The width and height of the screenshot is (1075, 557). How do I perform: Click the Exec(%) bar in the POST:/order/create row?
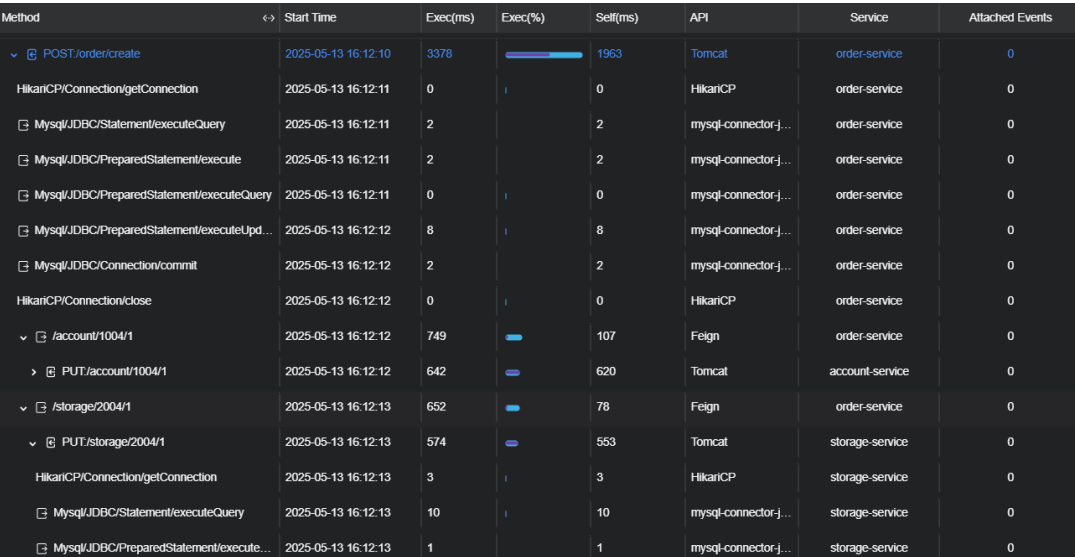(x=544, y=55)
